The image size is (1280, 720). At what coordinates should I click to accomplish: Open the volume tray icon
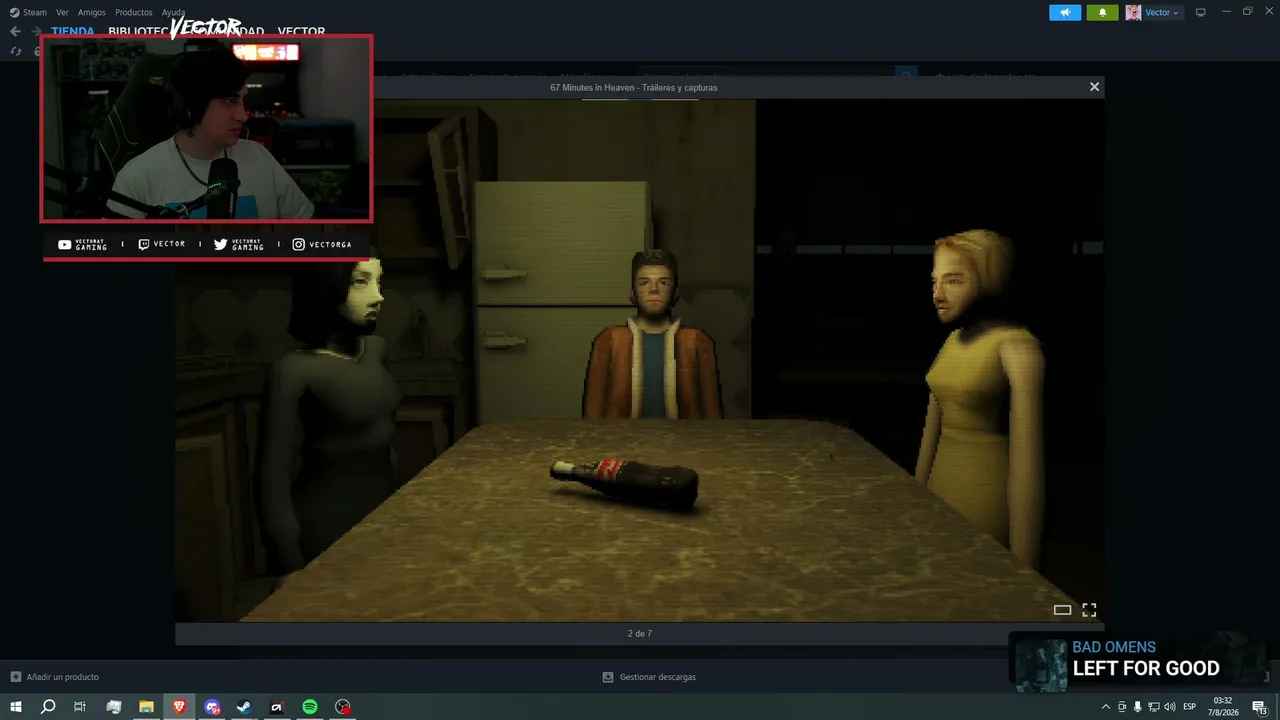tap(1170, 707)
